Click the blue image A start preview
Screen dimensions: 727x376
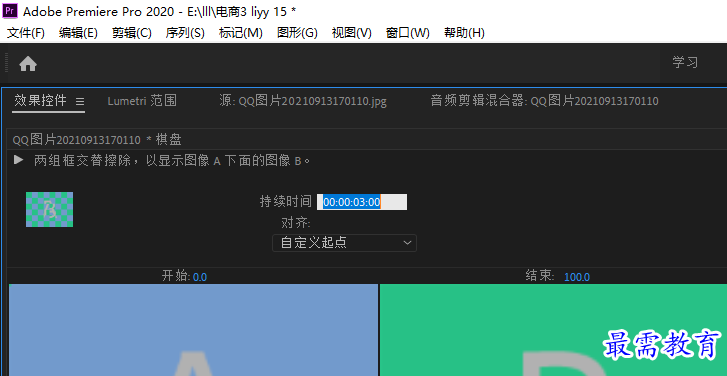tap(193, 330)
